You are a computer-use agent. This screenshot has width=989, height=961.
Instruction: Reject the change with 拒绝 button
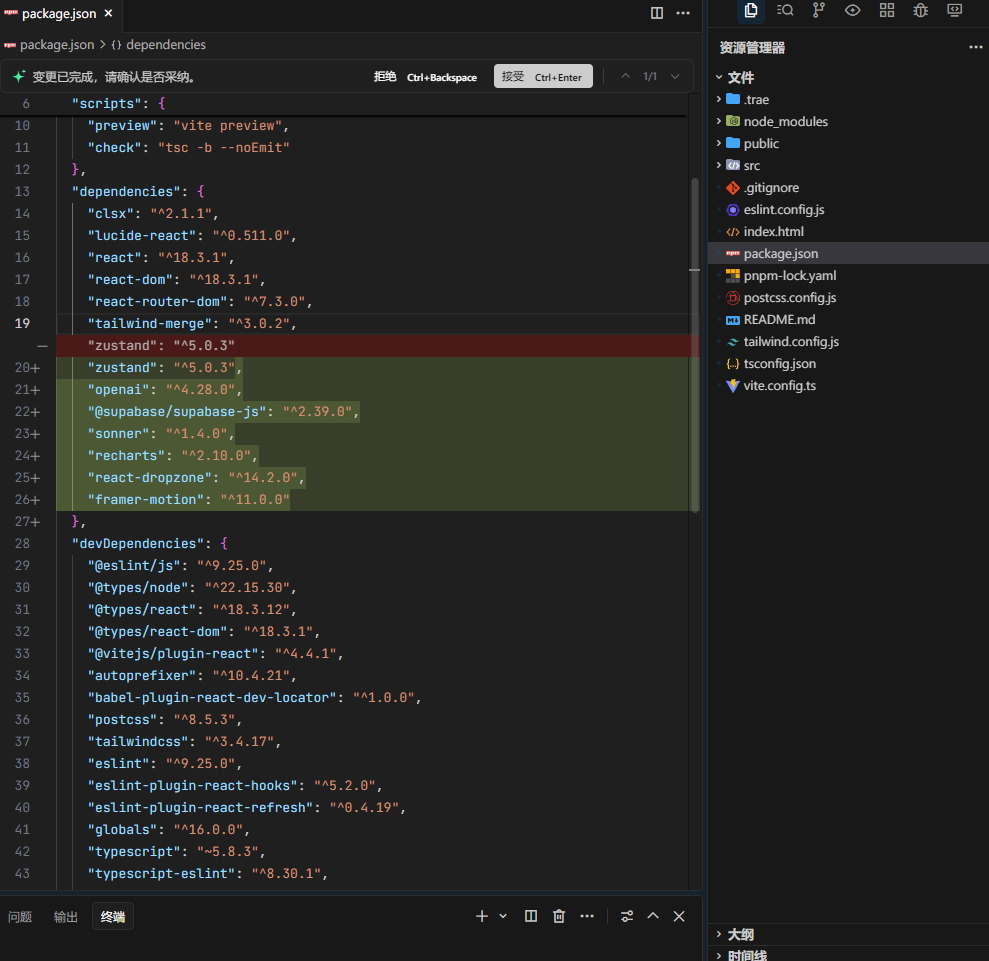385,76
